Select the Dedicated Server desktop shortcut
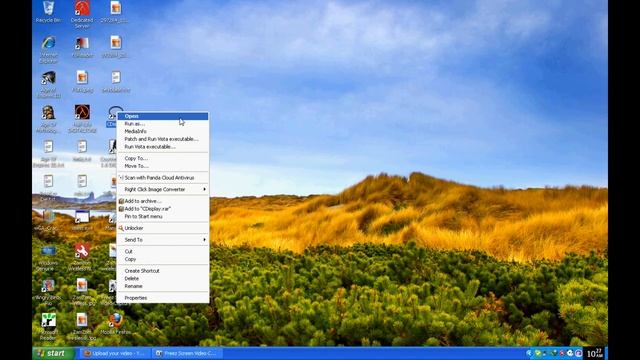 pos(82,14)
